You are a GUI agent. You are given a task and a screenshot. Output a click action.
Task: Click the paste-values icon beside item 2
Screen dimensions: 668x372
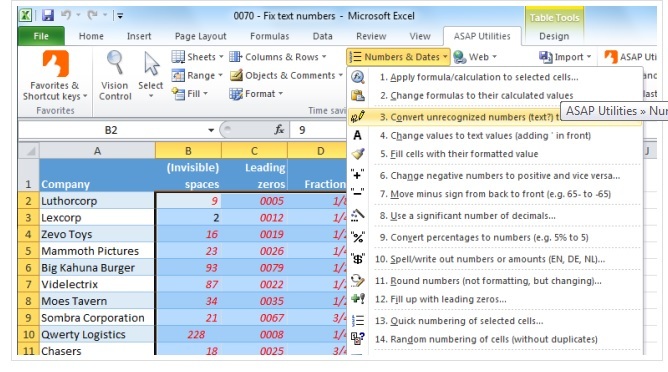pyautogui.click(x=357, y=95)
